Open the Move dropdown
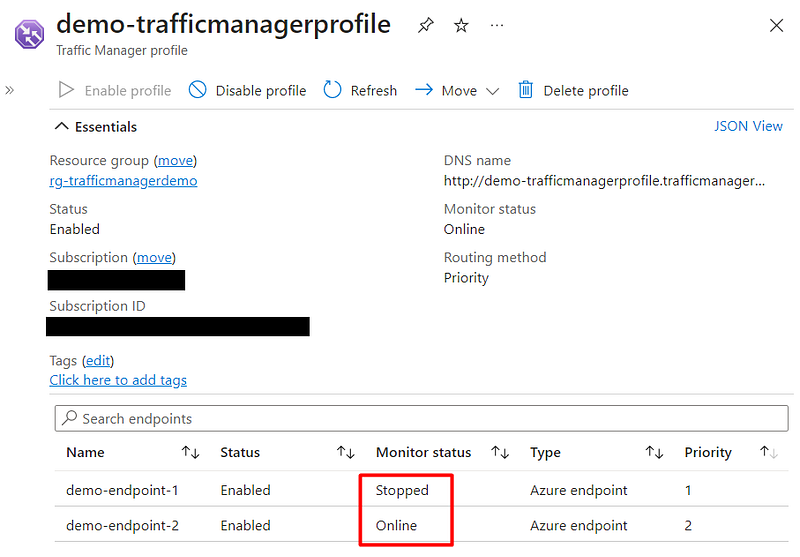This screenshot has height=557, width=800. coord(457,90)
